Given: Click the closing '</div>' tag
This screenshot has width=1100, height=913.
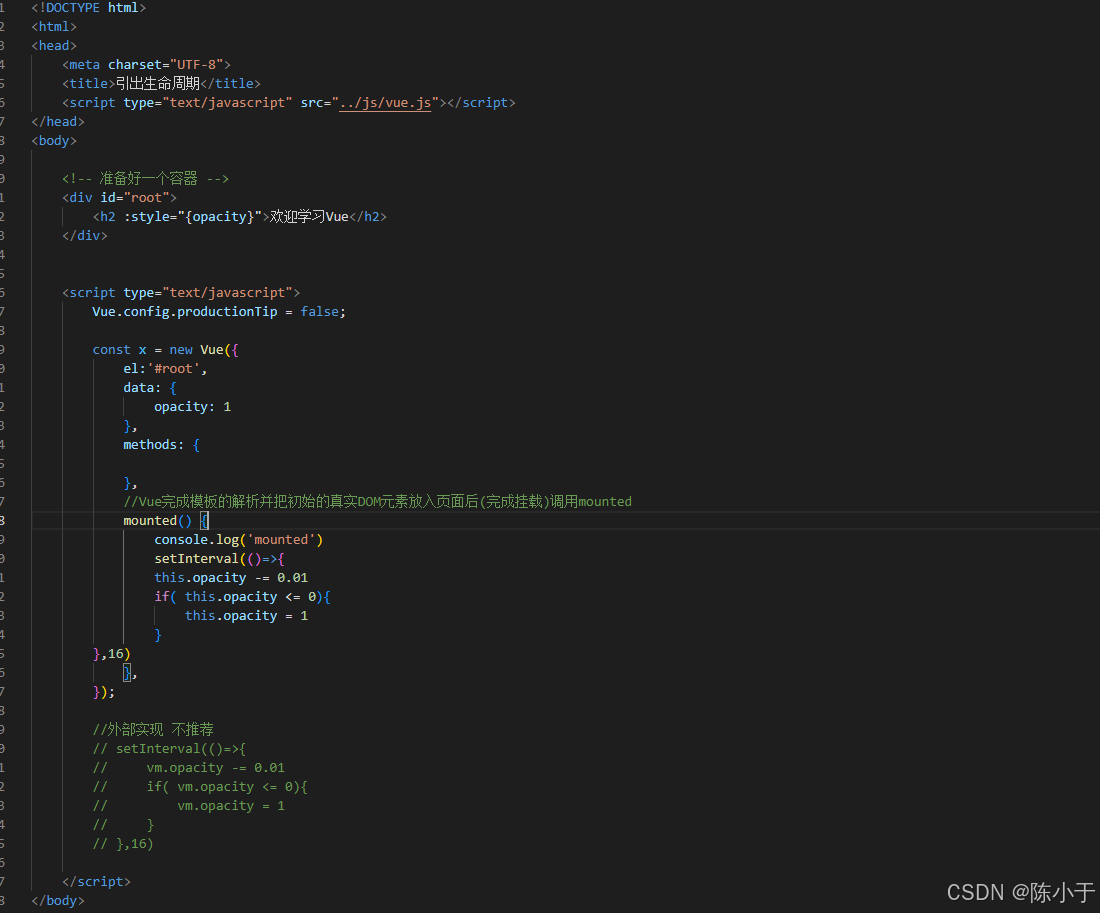Looking at the screenshot, I should click(x=85, y=235).
